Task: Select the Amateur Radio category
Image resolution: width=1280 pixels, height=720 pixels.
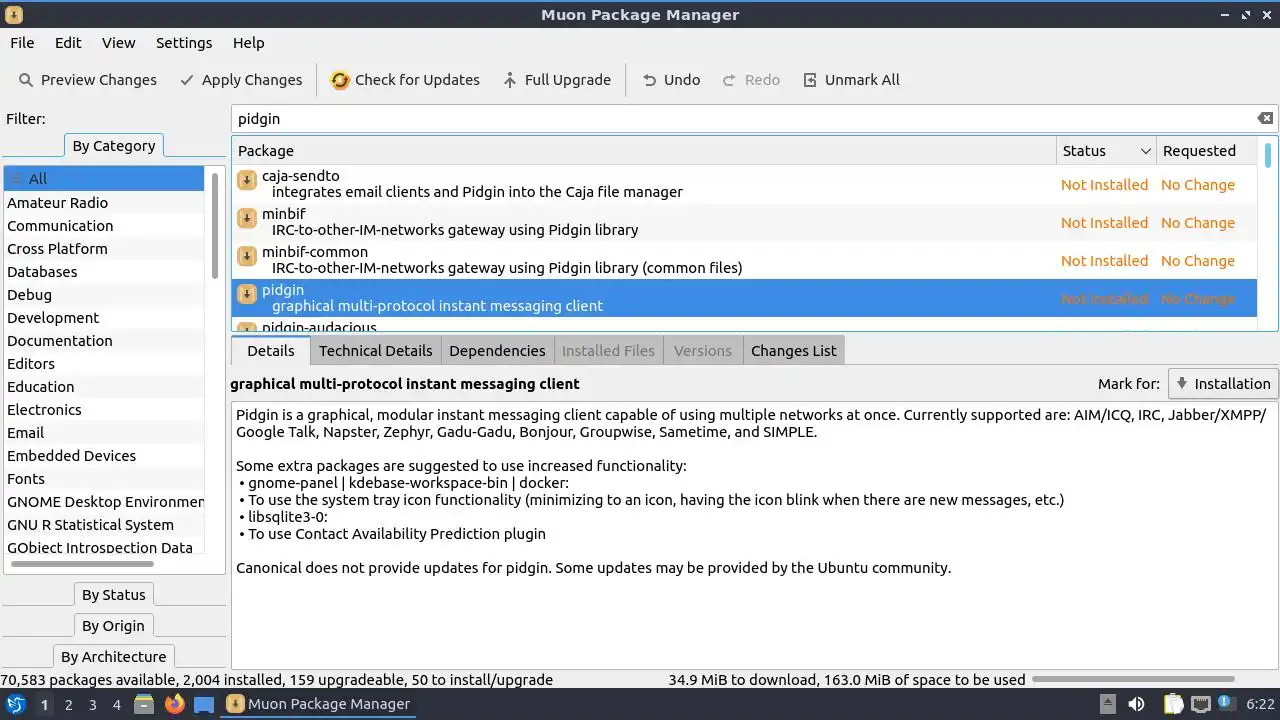Action: 103,202
